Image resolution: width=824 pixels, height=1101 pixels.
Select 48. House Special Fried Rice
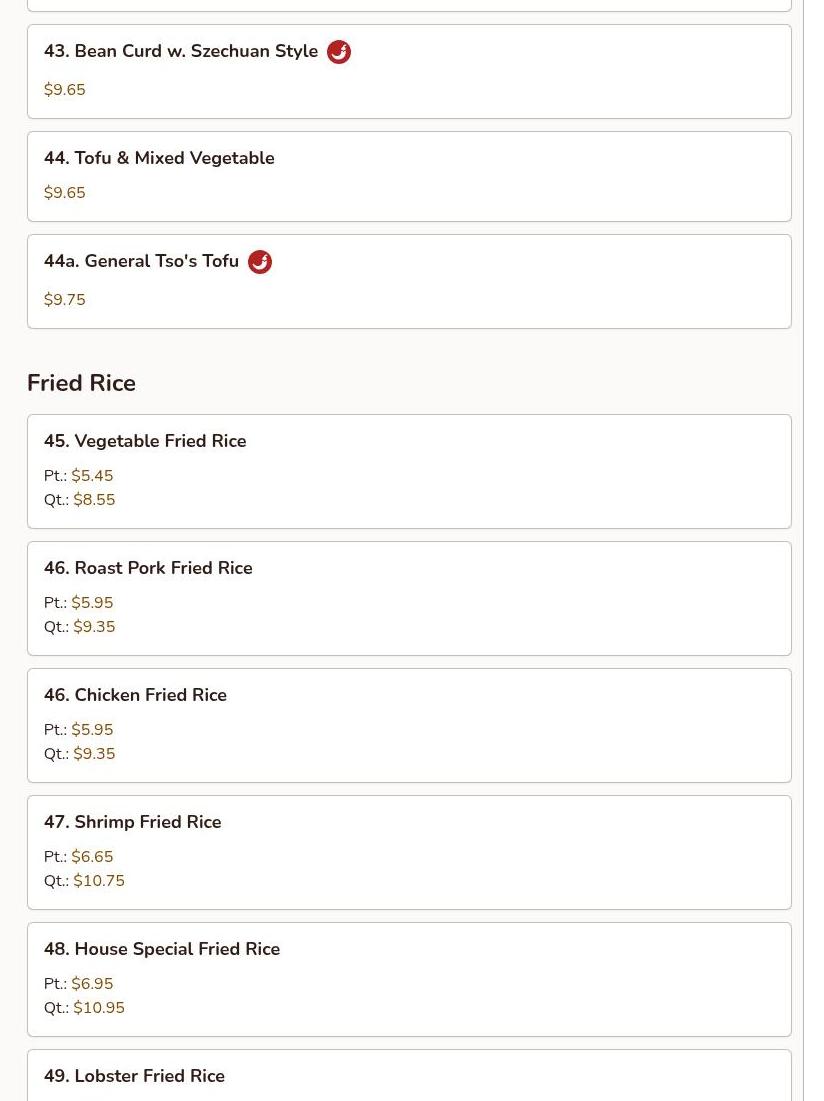click(409, 980)
